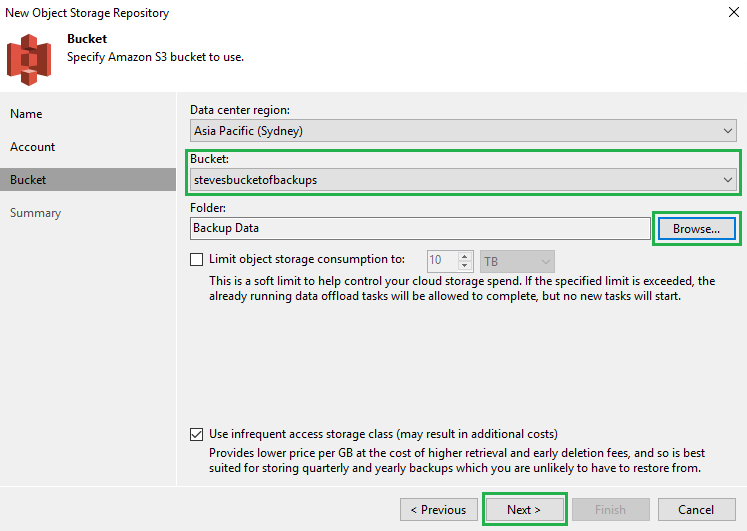Jump to the Summary step

click(x=36, y=213)
